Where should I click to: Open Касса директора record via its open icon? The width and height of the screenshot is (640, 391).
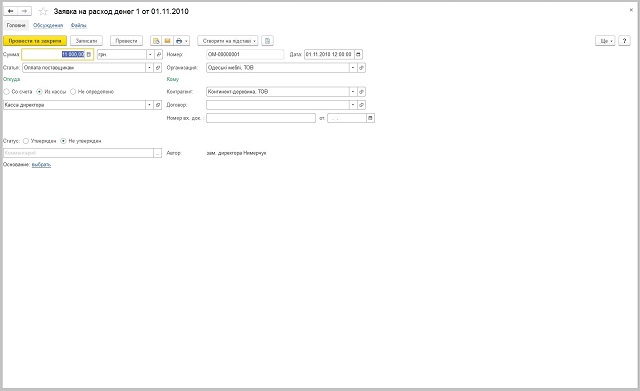[158, 105]
